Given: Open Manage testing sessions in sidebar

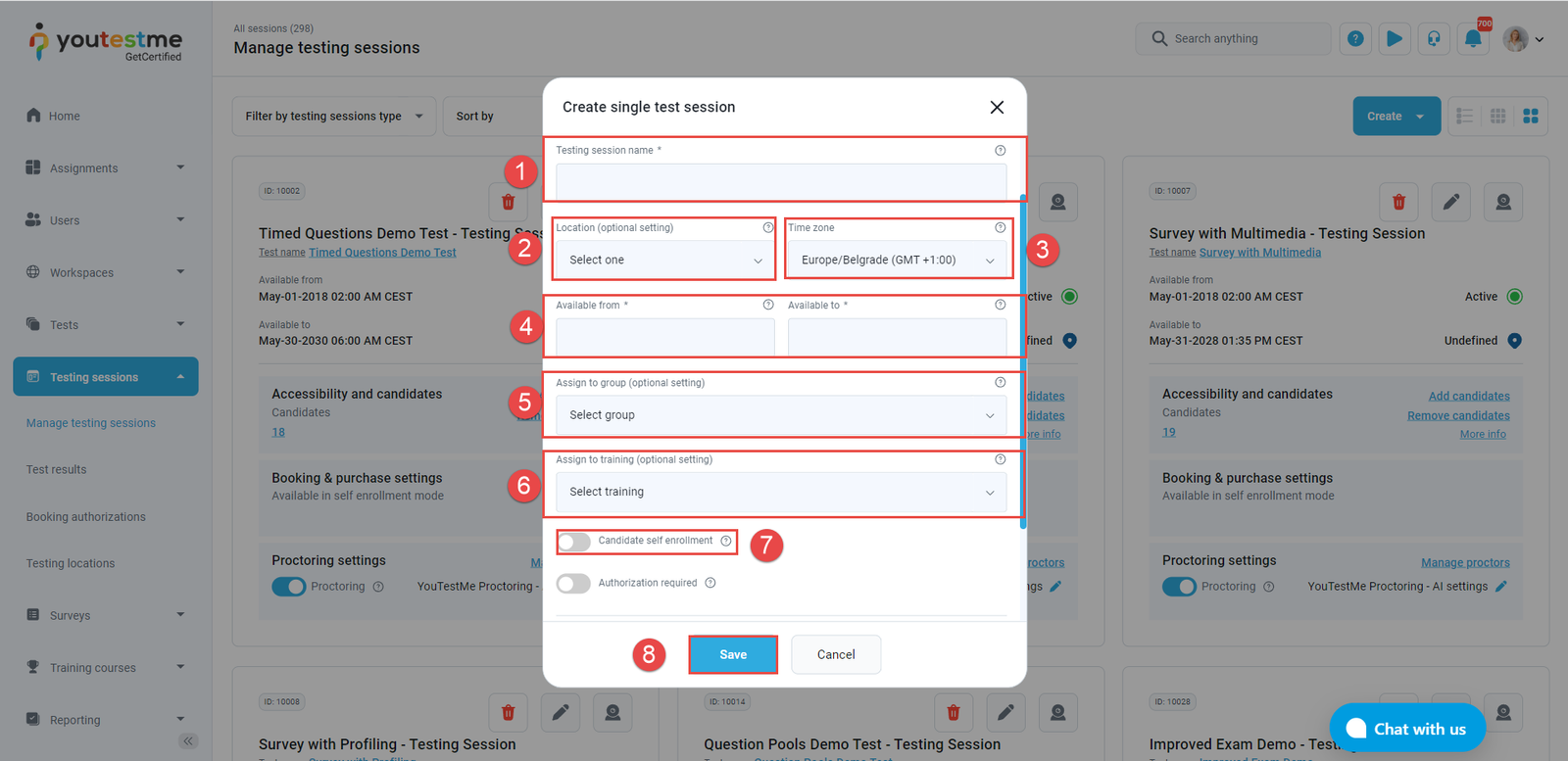Looking at the screenshot, I should point(91,423).
